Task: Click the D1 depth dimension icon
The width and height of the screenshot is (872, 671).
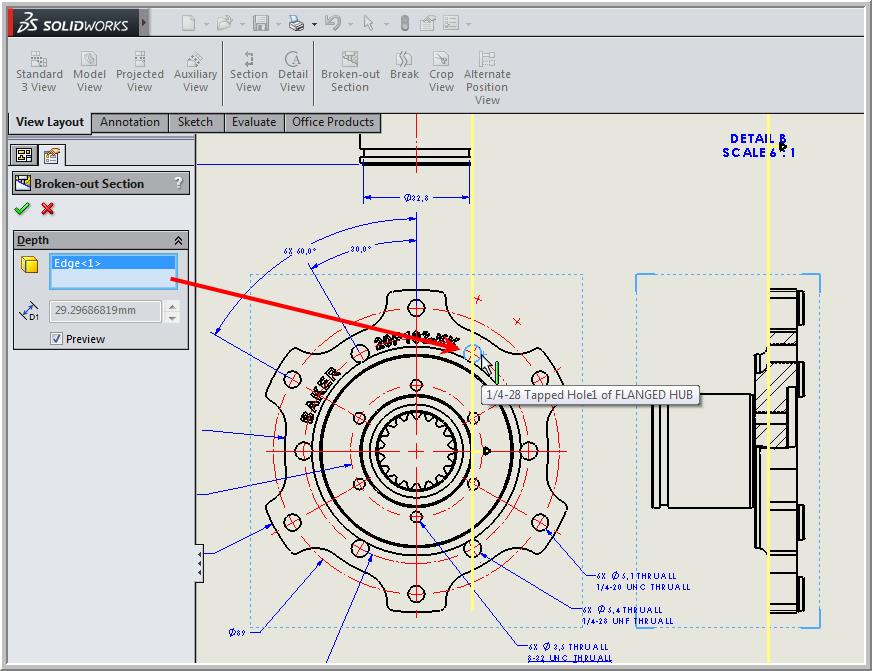Action: click(29, 311)
